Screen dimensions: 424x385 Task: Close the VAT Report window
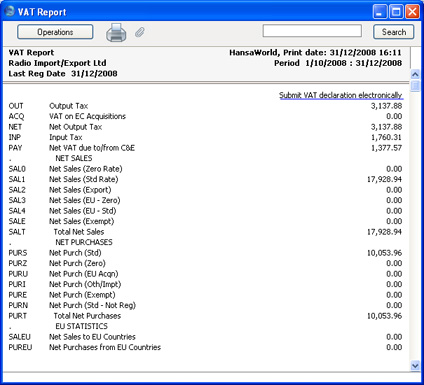[x=412, y=12]
